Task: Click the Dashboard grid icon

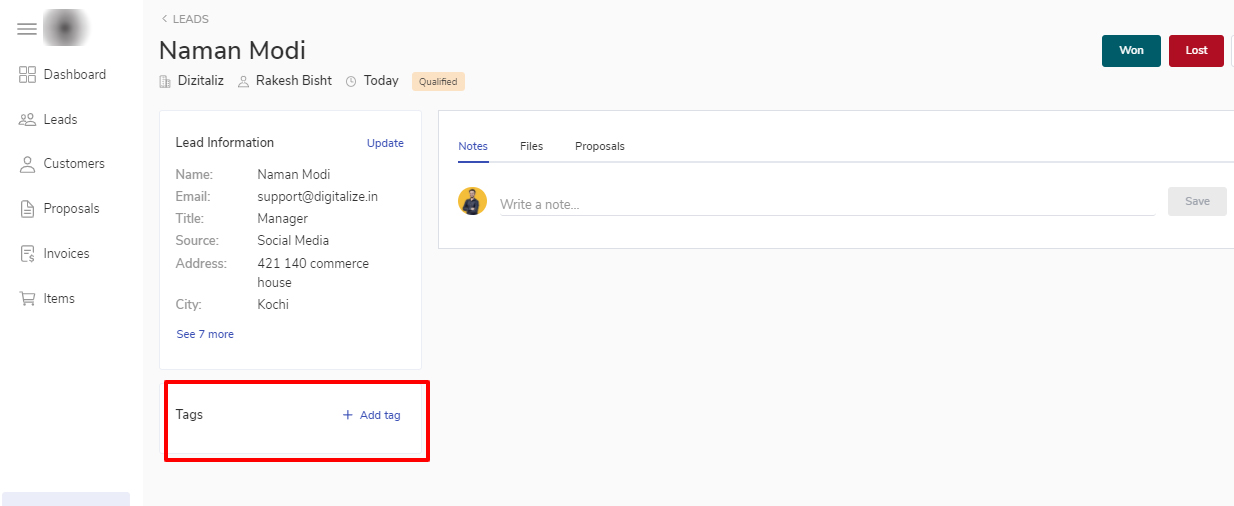Action: 28,75
